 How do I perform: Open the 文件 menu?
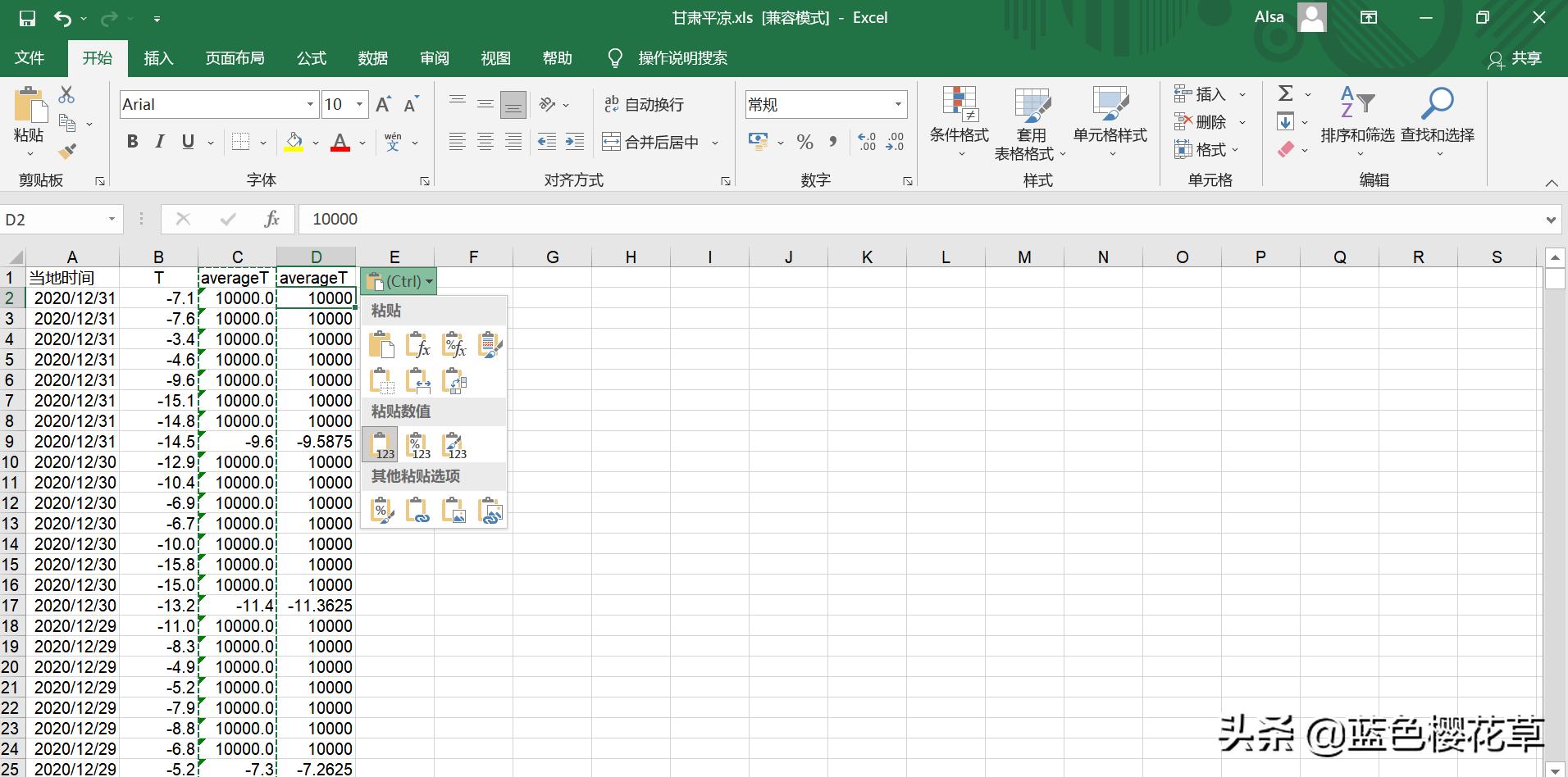click(29, 57)
